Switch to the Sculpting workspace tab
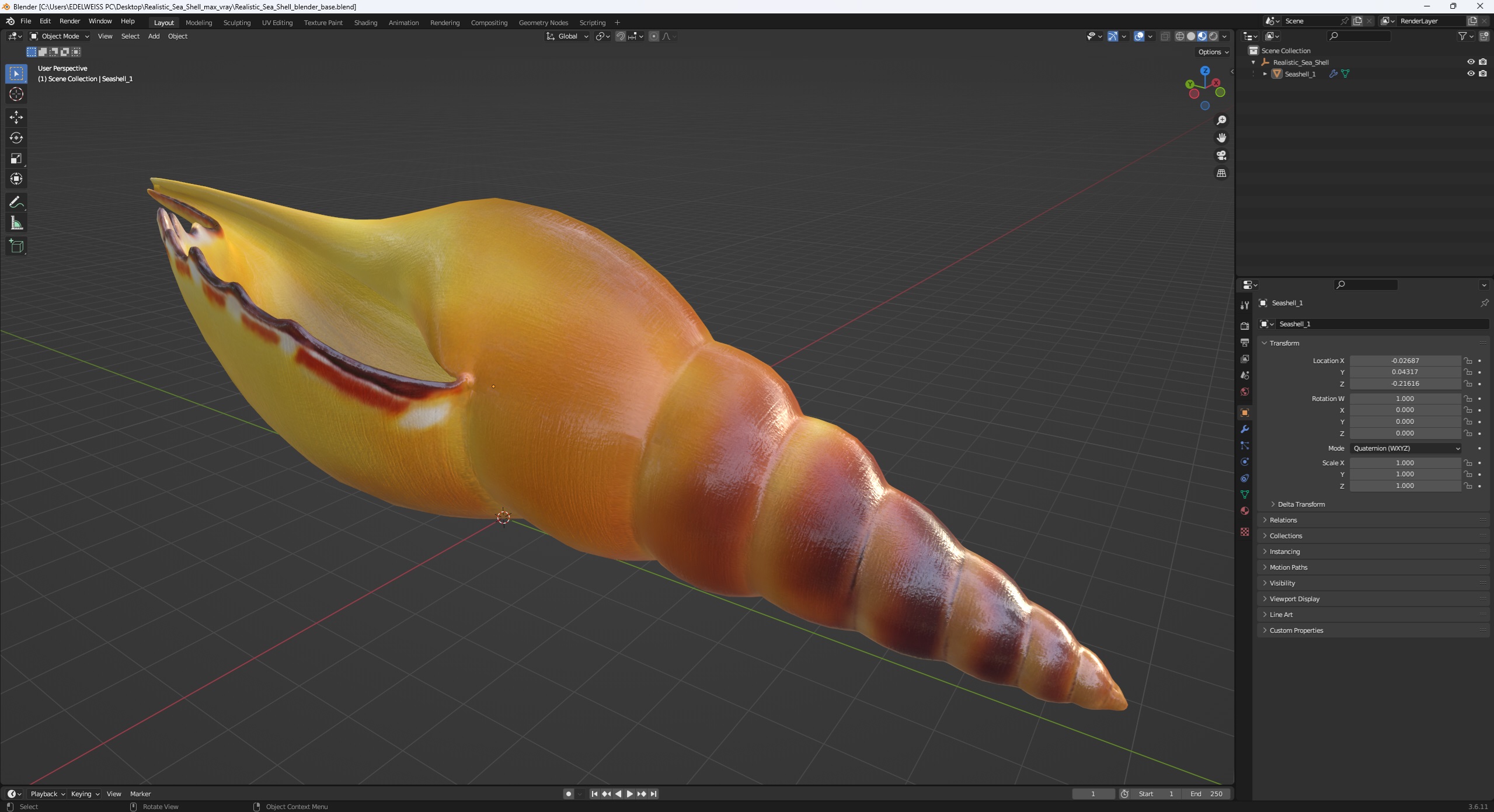This screenshot has height=812, width=1494. [x=236, y=23]
